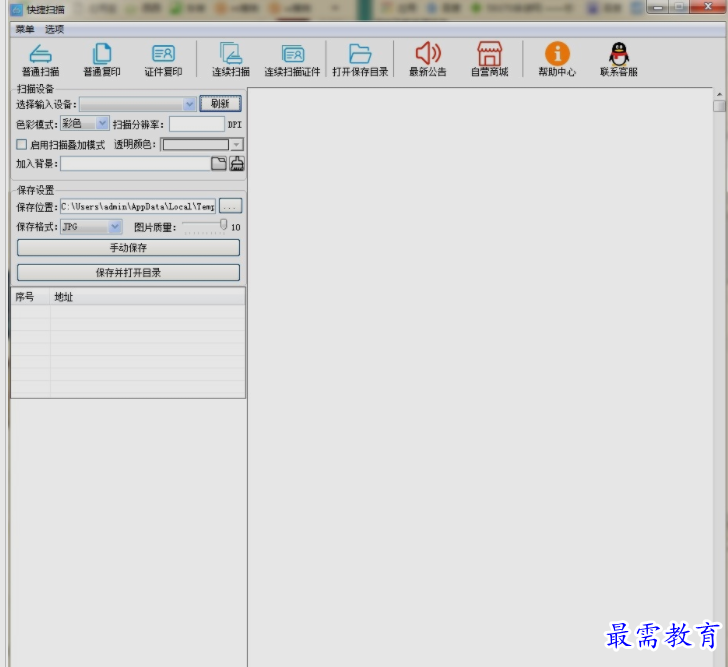This screenshot has width=728, height=667.
Task: Start a 普通扫描 normal scan
Action: 40,59
